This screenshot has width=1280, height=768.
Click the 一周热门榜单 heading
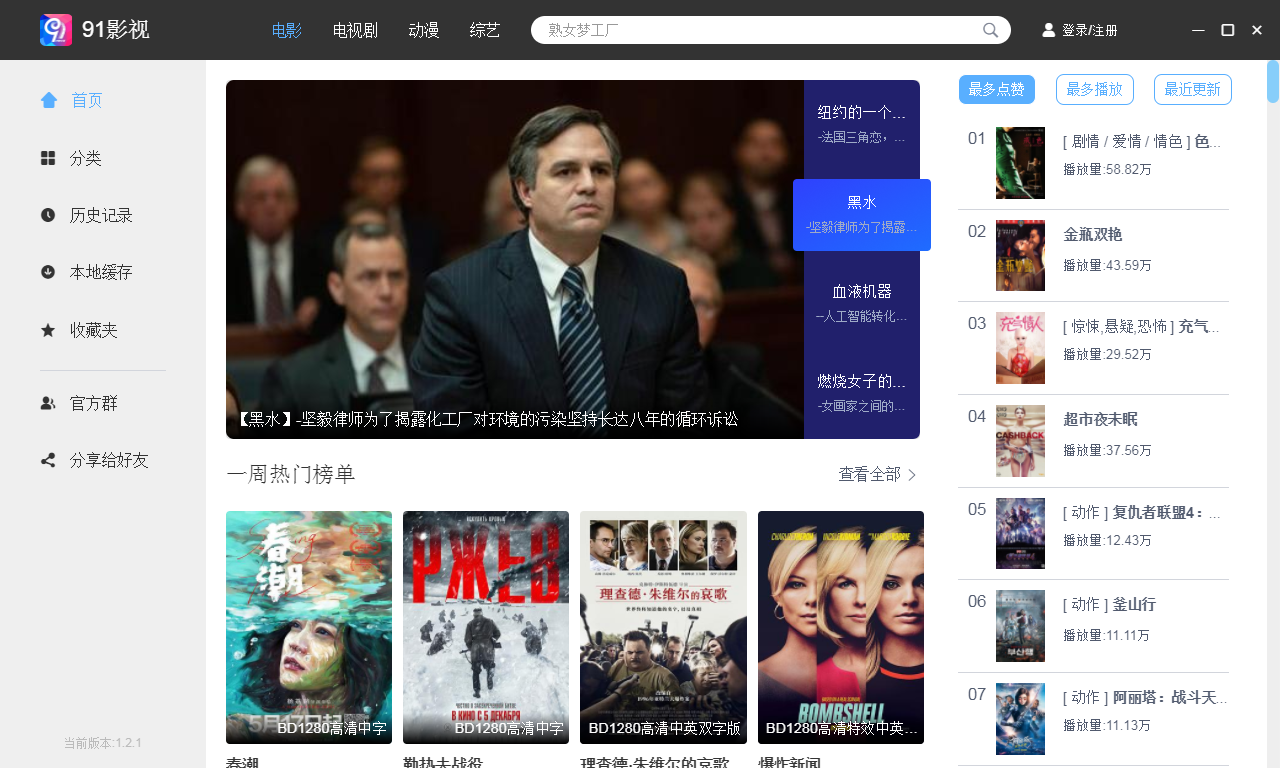click(291, 474)
